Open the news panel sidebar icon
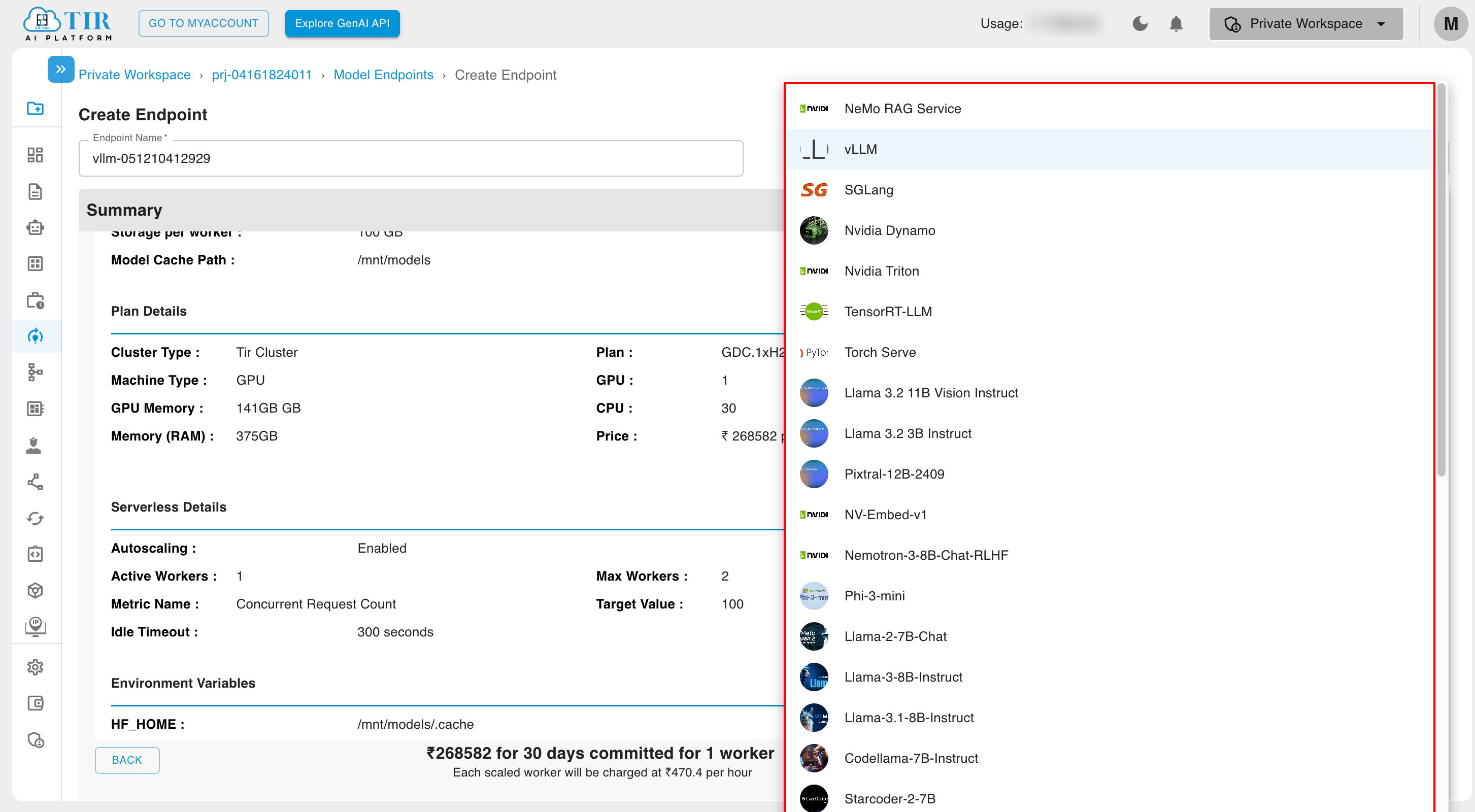 36,409
